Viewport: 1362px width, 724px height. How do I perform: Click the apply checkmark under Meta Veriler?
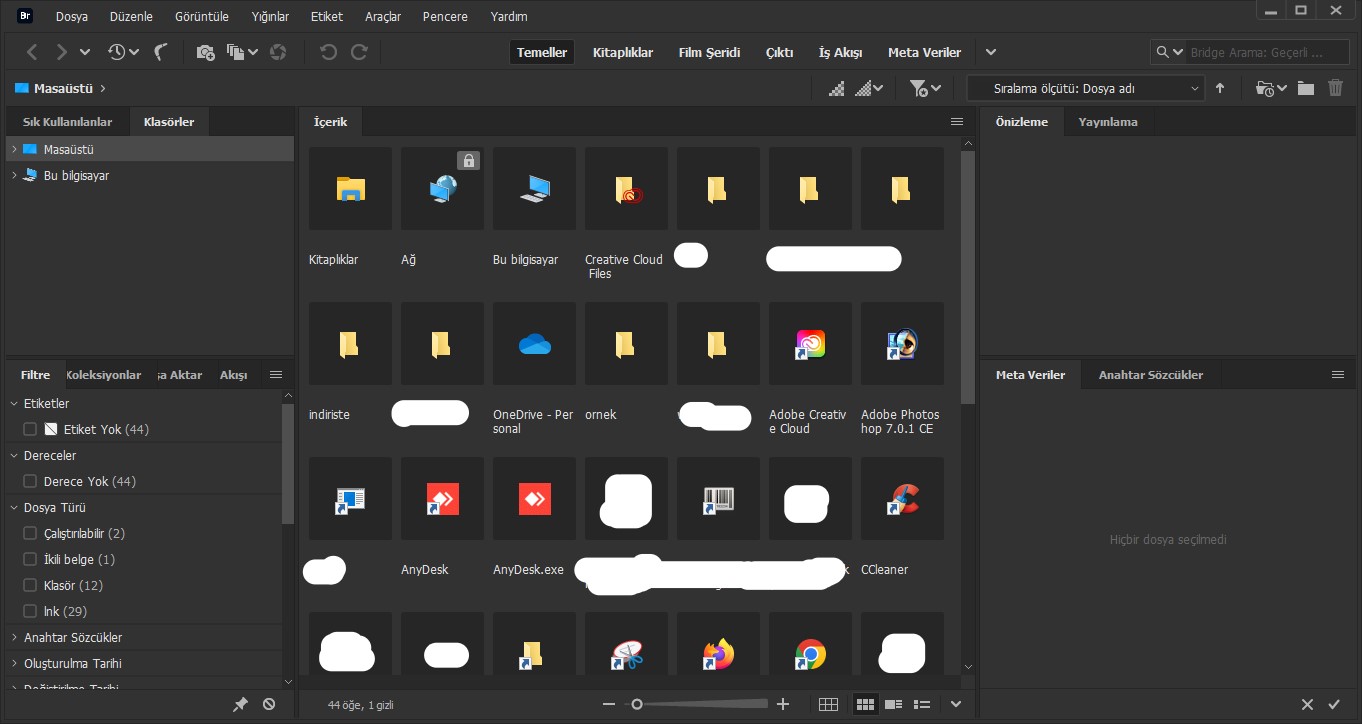(x=1334, y=705)
